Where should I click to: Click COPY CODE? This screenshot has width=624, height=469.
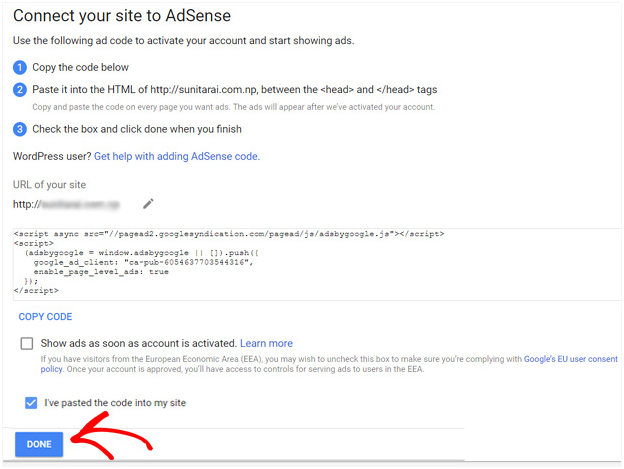tap(45, 317)
